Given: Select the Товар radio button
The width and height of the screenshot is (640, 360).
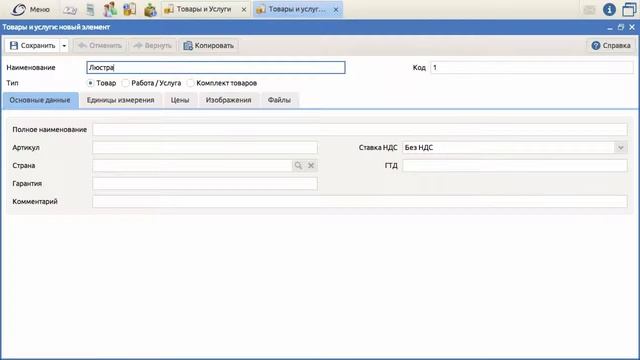Looking at the screenshot, I should click(90, 83).
